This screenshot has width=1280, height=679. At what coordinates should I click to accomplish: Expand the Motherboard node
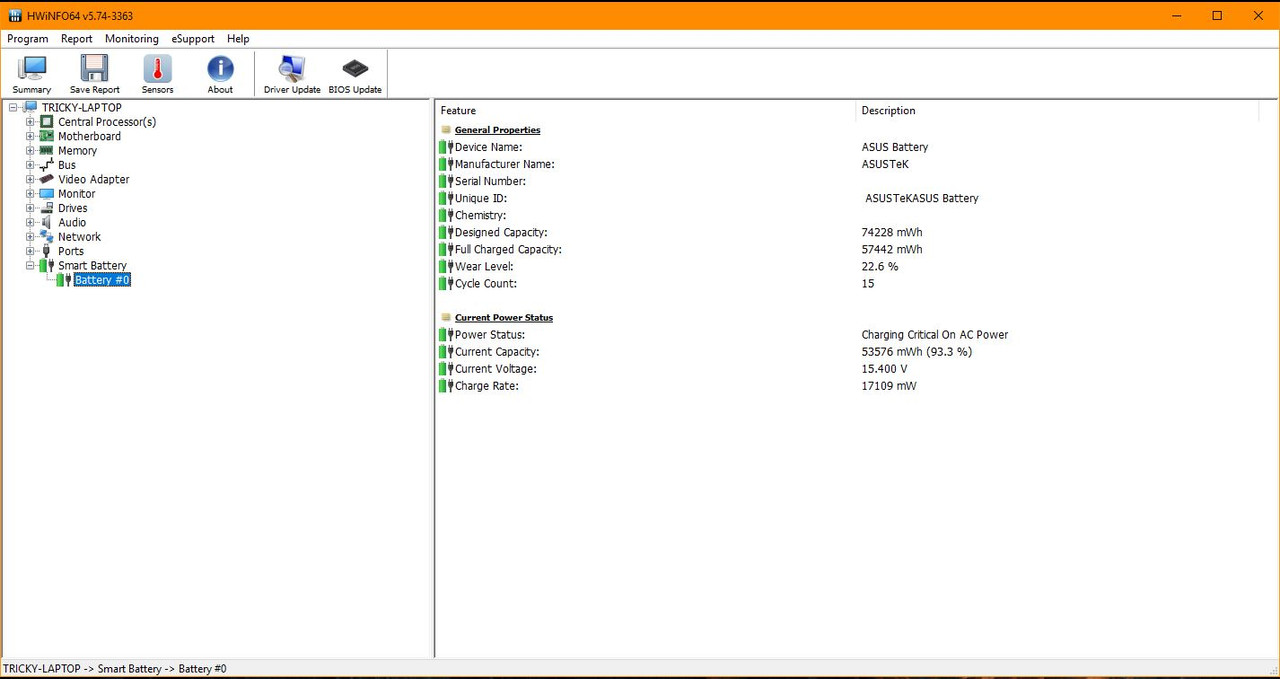(30, 136)
